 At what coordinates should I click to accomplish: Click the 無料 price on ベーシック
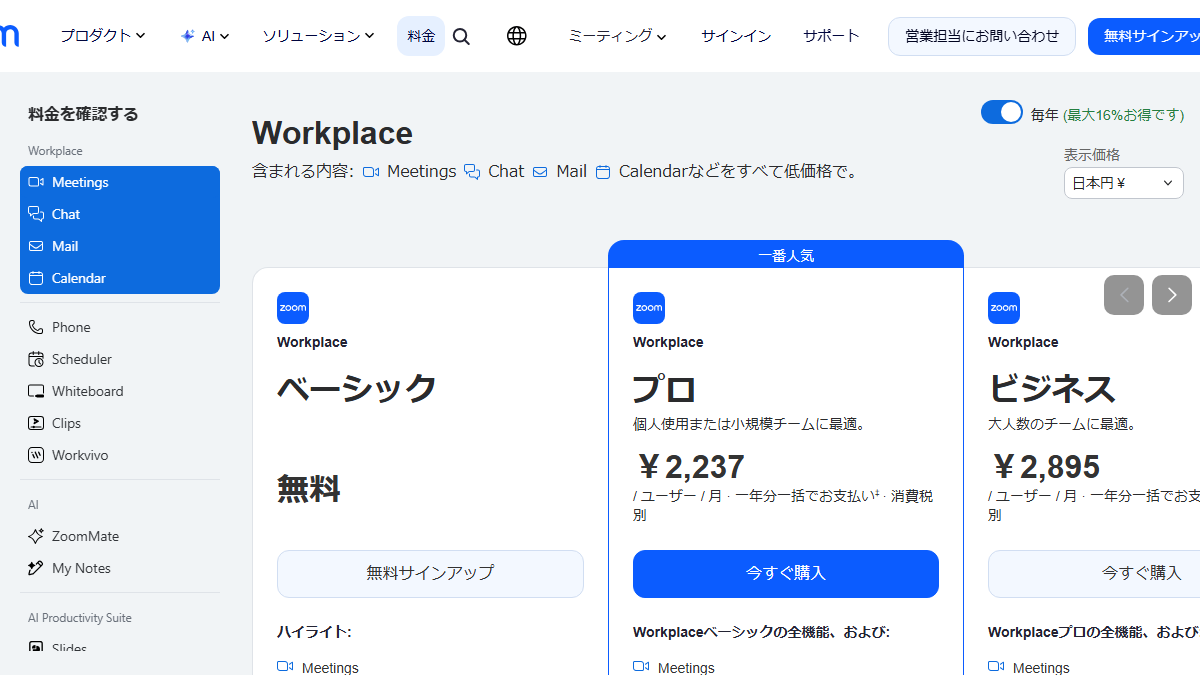[309, 490]
